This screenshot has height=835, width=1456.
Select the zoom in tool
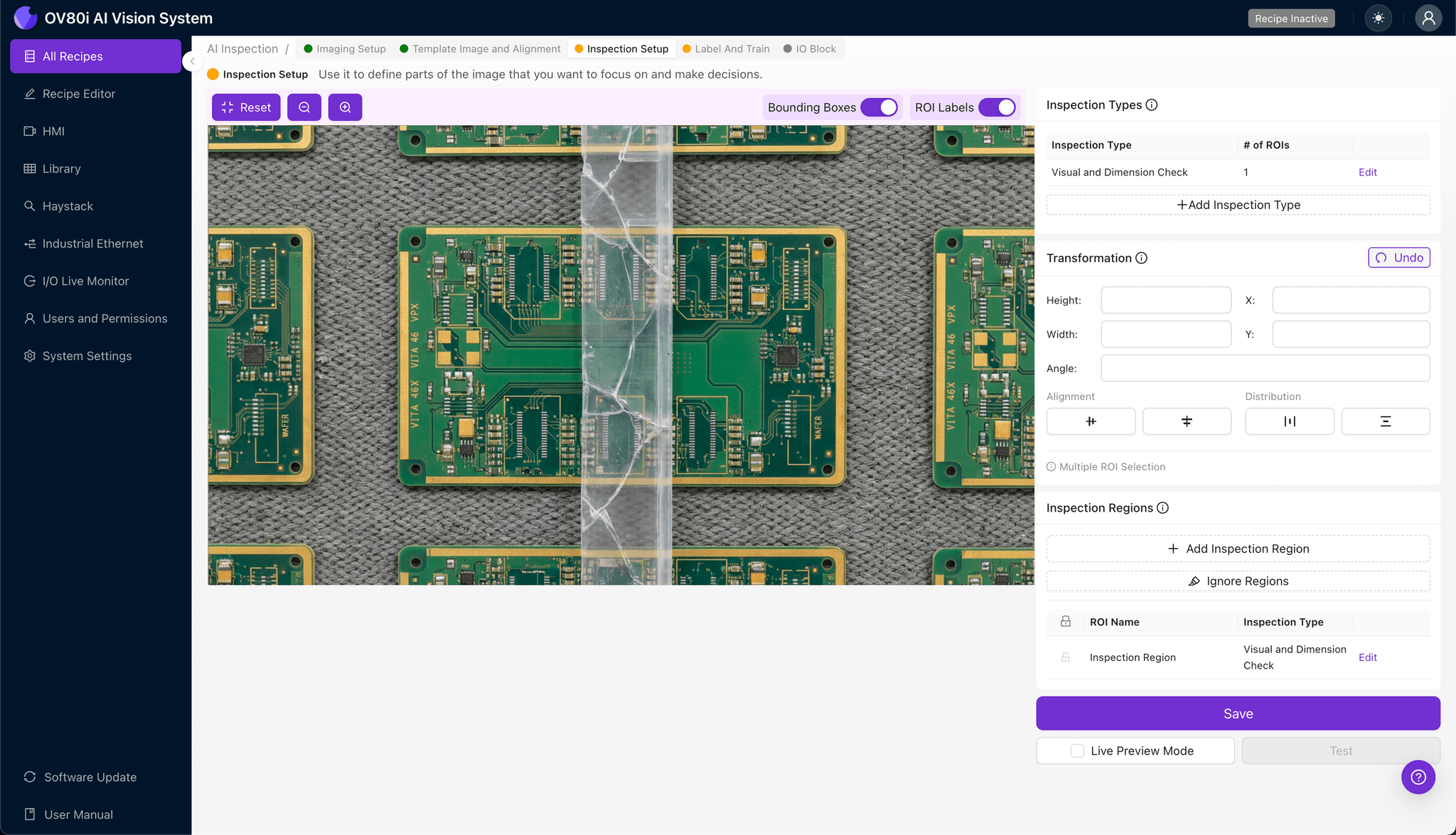pos(345,107)
